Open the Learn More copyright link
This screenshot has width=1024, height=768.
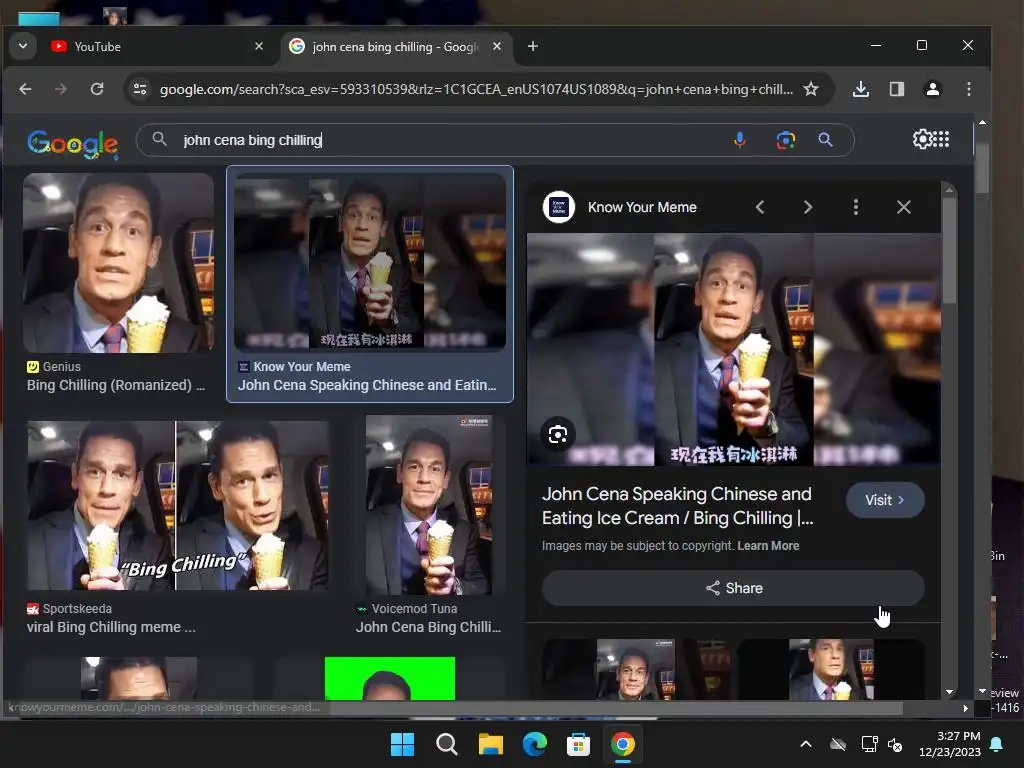768,546
